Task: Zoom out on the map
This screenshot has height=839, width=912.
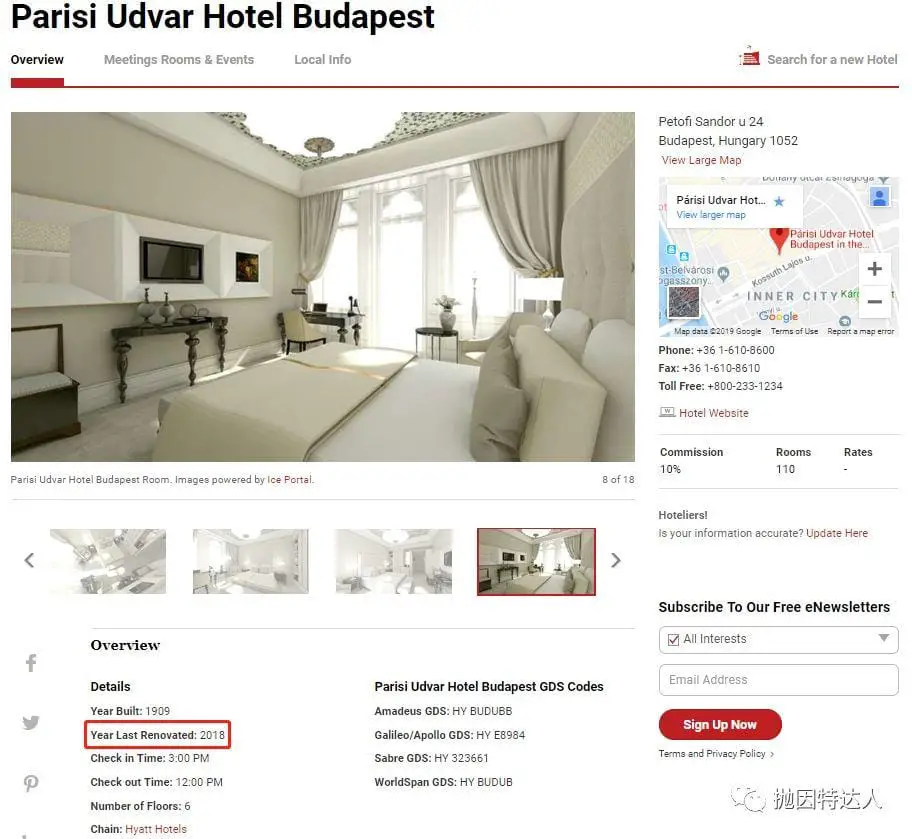Action: (x=874, y=301)
